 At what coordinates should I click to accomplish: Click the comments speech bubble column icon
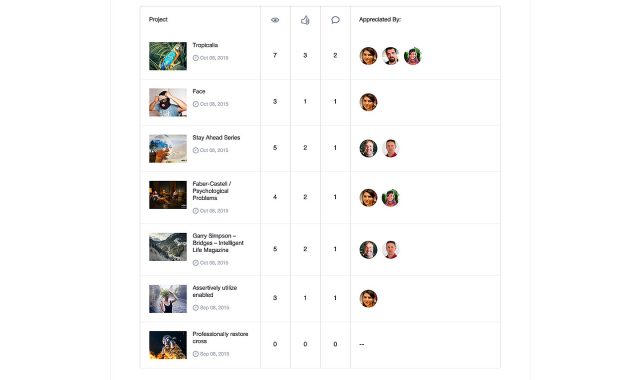[335, 20]
